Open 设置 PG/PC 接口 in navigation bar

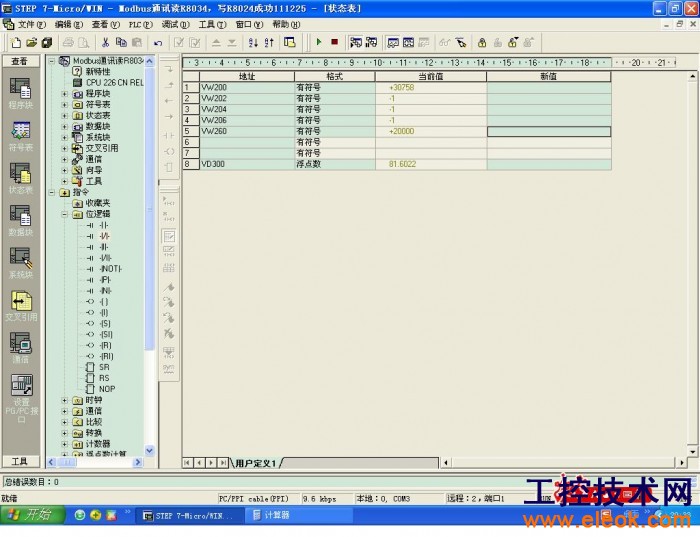click(x=21, y=399)
